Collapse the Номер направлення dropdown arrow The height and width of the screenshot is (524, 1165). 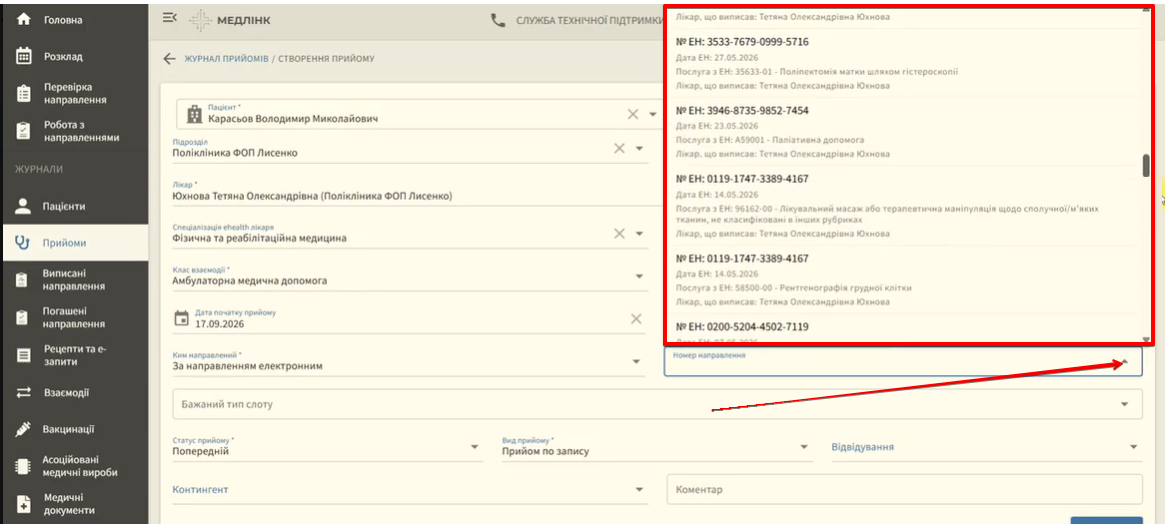1126,362
